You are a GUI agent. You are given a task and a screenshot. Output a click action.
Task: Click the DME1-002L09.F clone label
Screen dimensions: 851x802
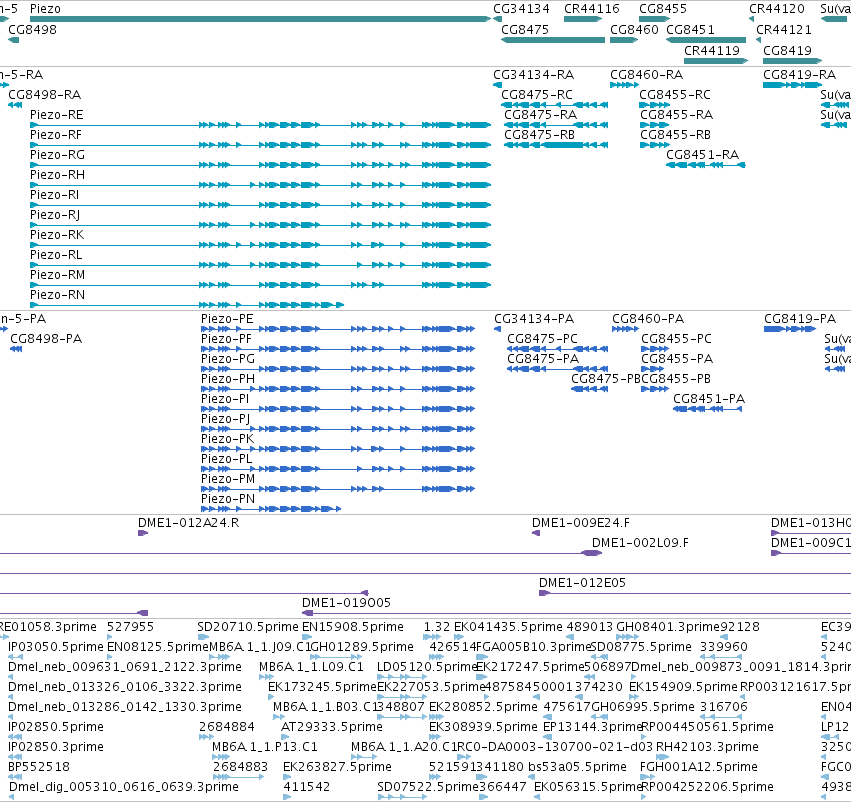(640, 543)
